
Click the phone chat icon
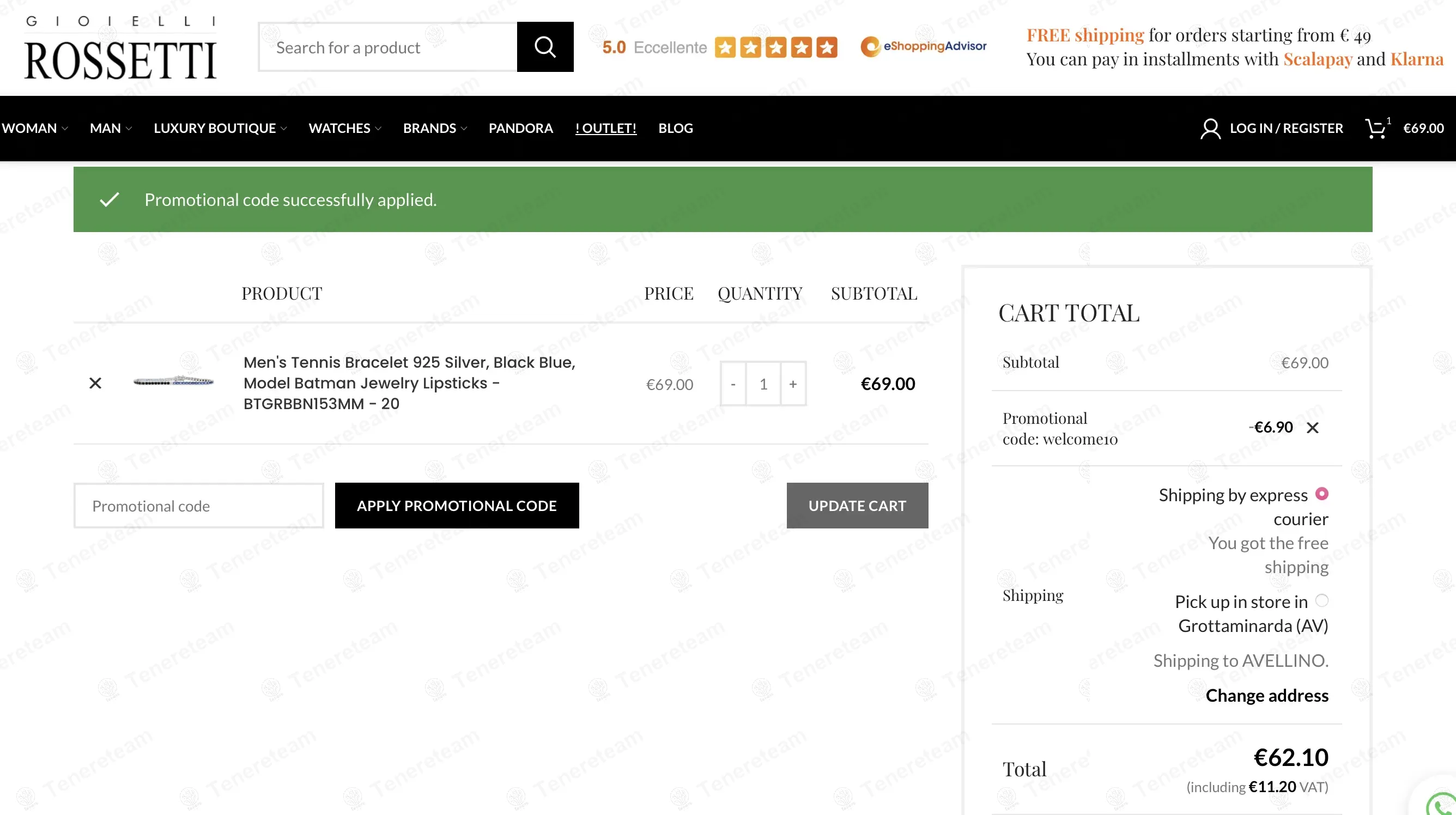click(1441, 804)
